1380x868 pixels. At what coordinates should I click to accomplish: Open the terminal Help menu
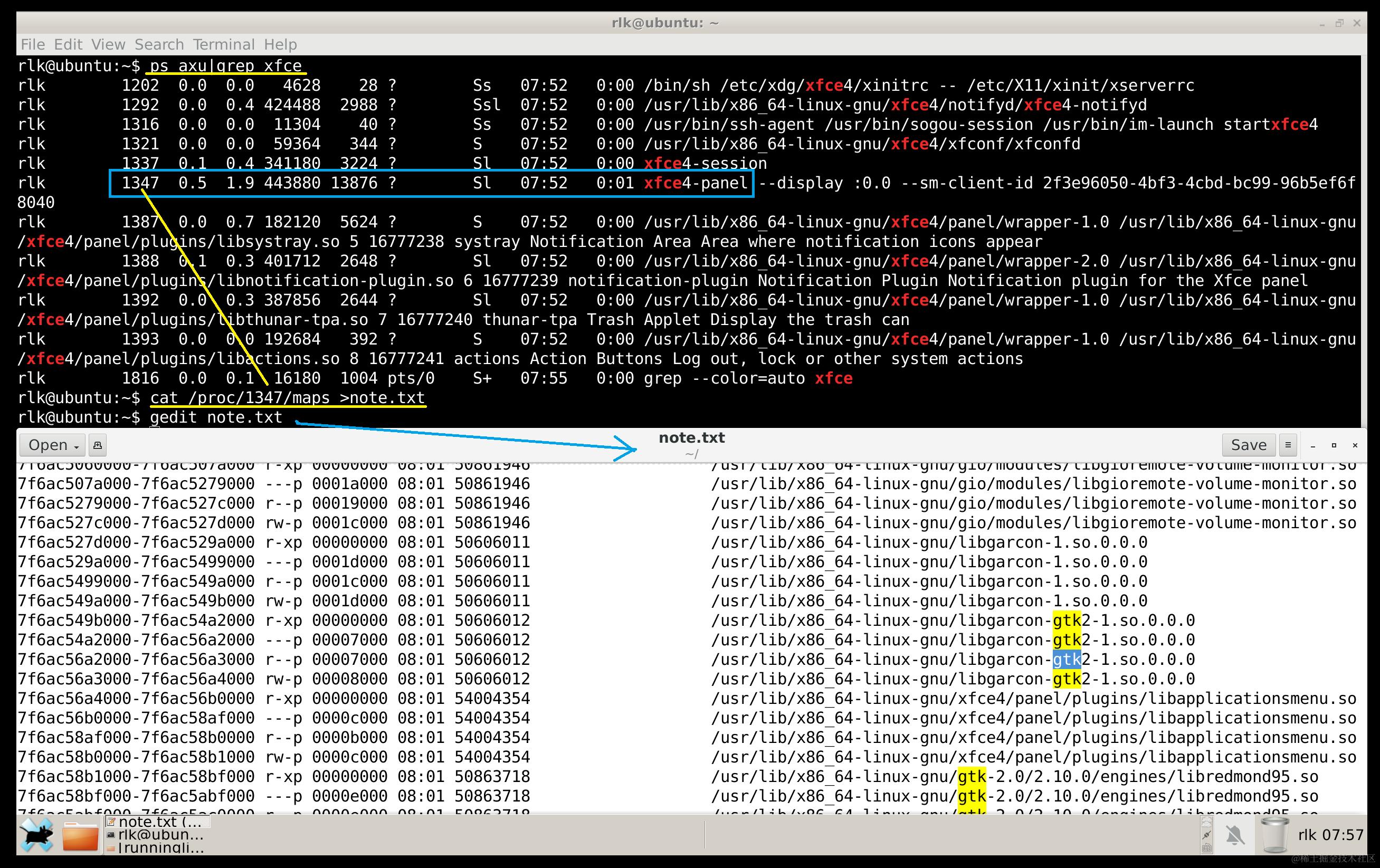tap(280, 44)
